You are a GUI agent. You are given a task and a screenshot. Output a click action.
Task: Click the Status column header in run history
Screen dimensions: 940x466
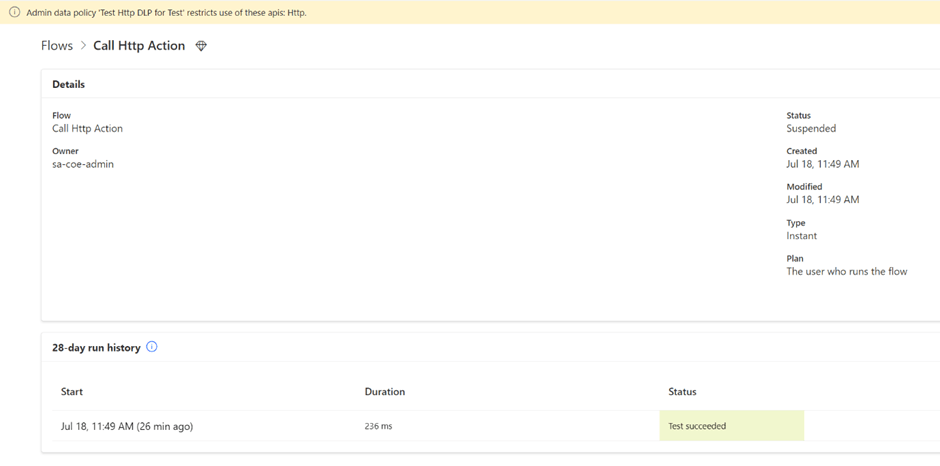tap(682, 392)
